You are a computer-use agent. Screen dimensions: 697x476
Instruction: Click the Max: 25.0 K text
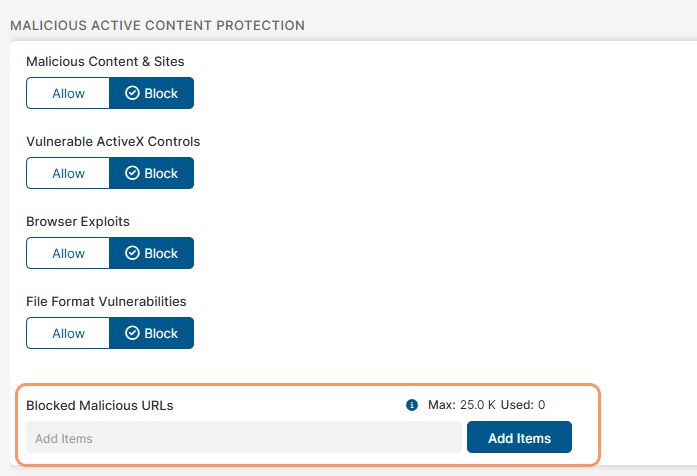[461, 405]
